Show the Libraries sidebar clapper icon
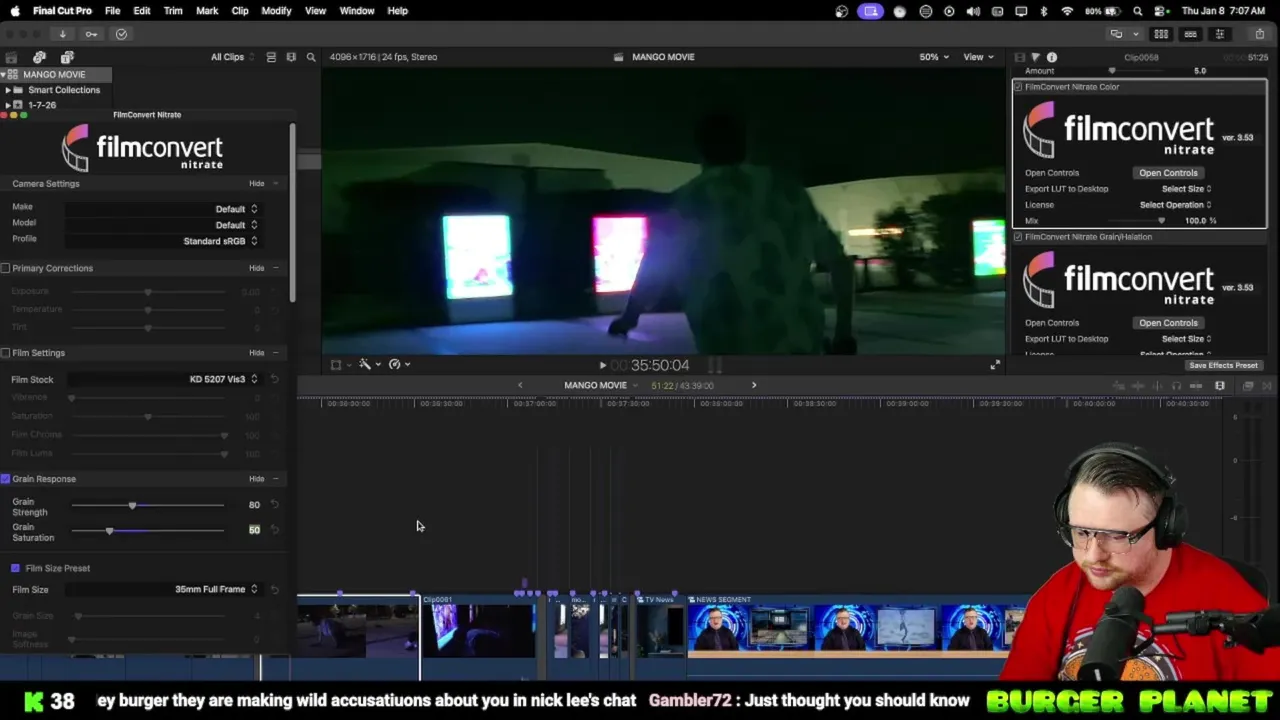Image resolution: width=1280 pixels, height=720 pixels. point(11,57)
